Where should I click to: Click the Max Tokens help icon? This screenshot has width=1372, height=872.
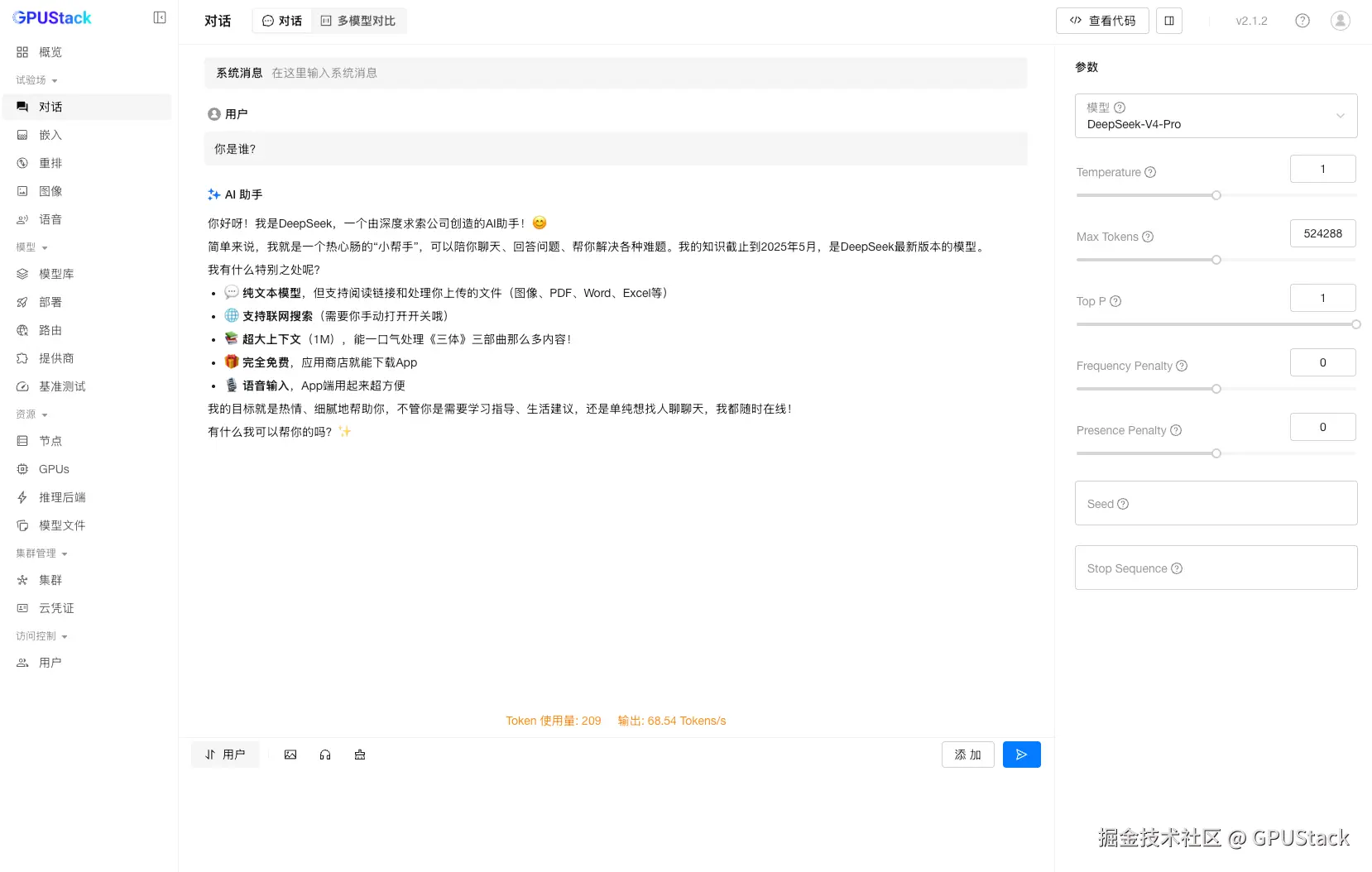1148,237
